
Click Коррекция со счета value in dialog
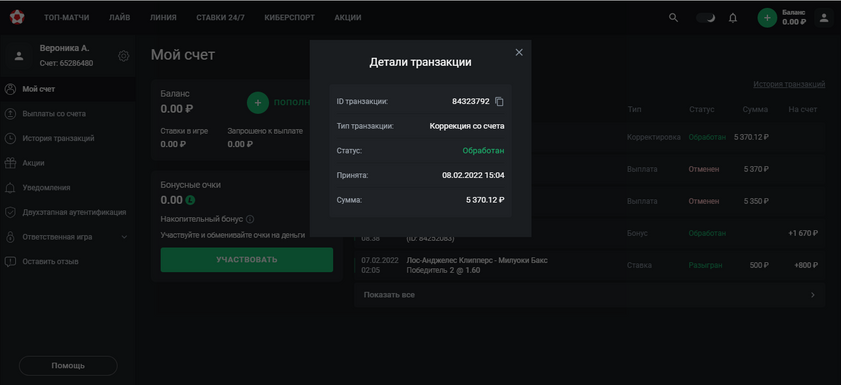[x=467, y=127]
